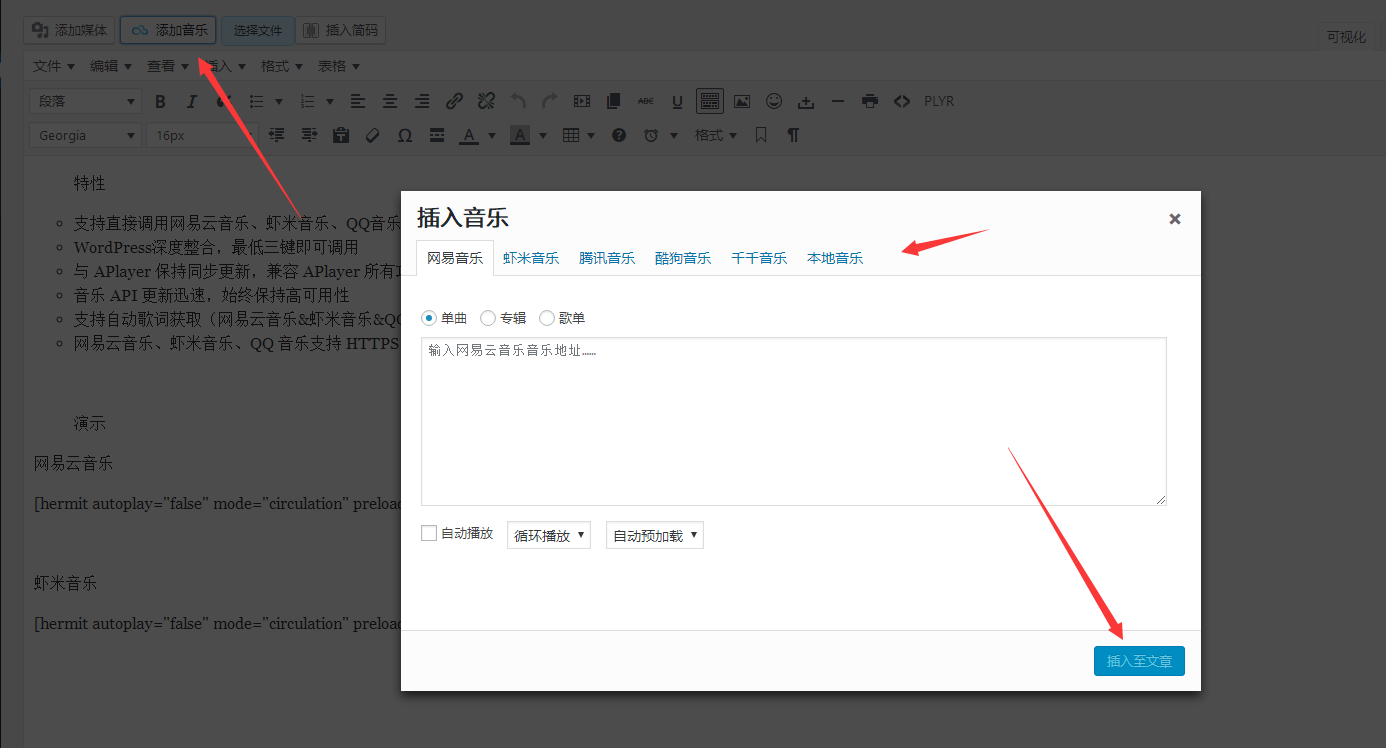Screen dimensions: 1386x748
Task: Expand the 自动预加载 preload dropdown
Action: tap(655, 535)
